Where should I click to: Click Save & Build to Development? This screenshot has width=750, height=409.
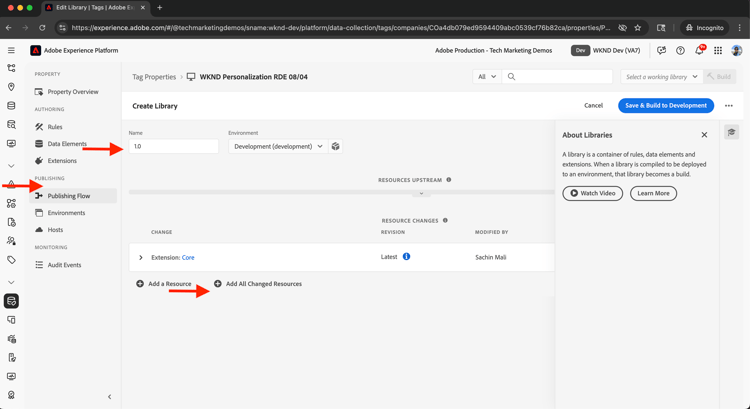click(x=665, y=105)
